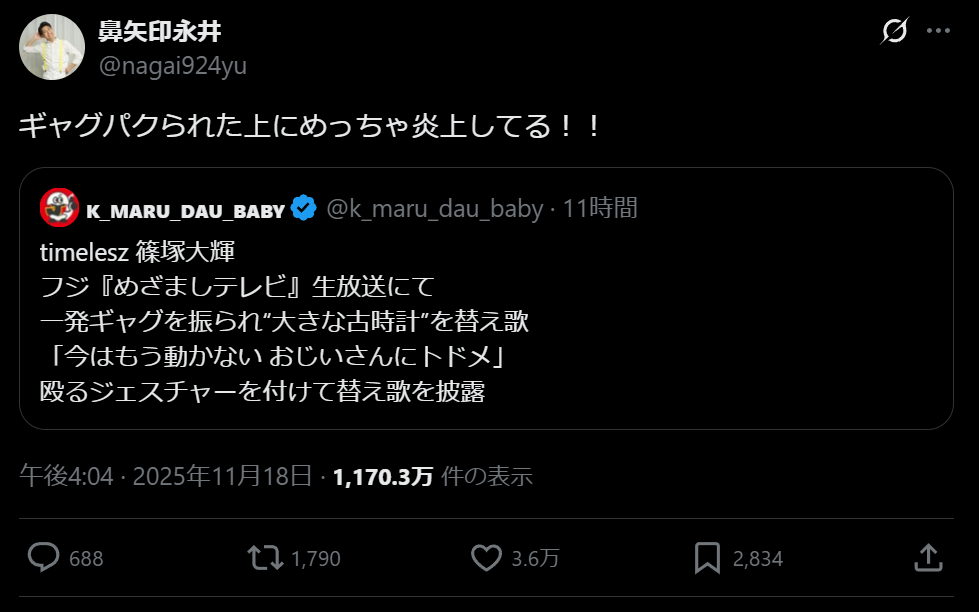The width and height of the screenshot is (979, 612).
Task: Open the @k_maru_dau_baby handle
Action: point(435,208)
